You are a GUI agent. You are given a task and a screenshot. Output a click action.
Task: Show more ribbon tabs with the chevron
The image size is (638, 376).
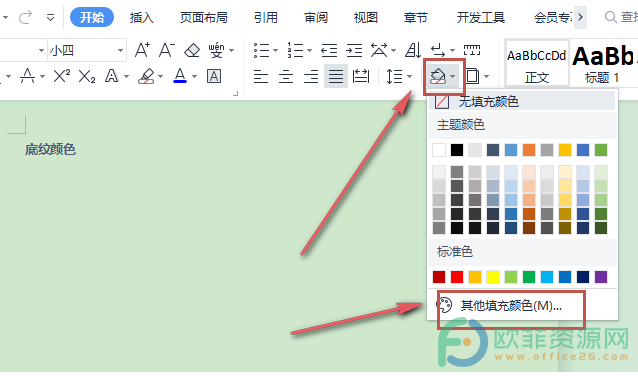581,17
